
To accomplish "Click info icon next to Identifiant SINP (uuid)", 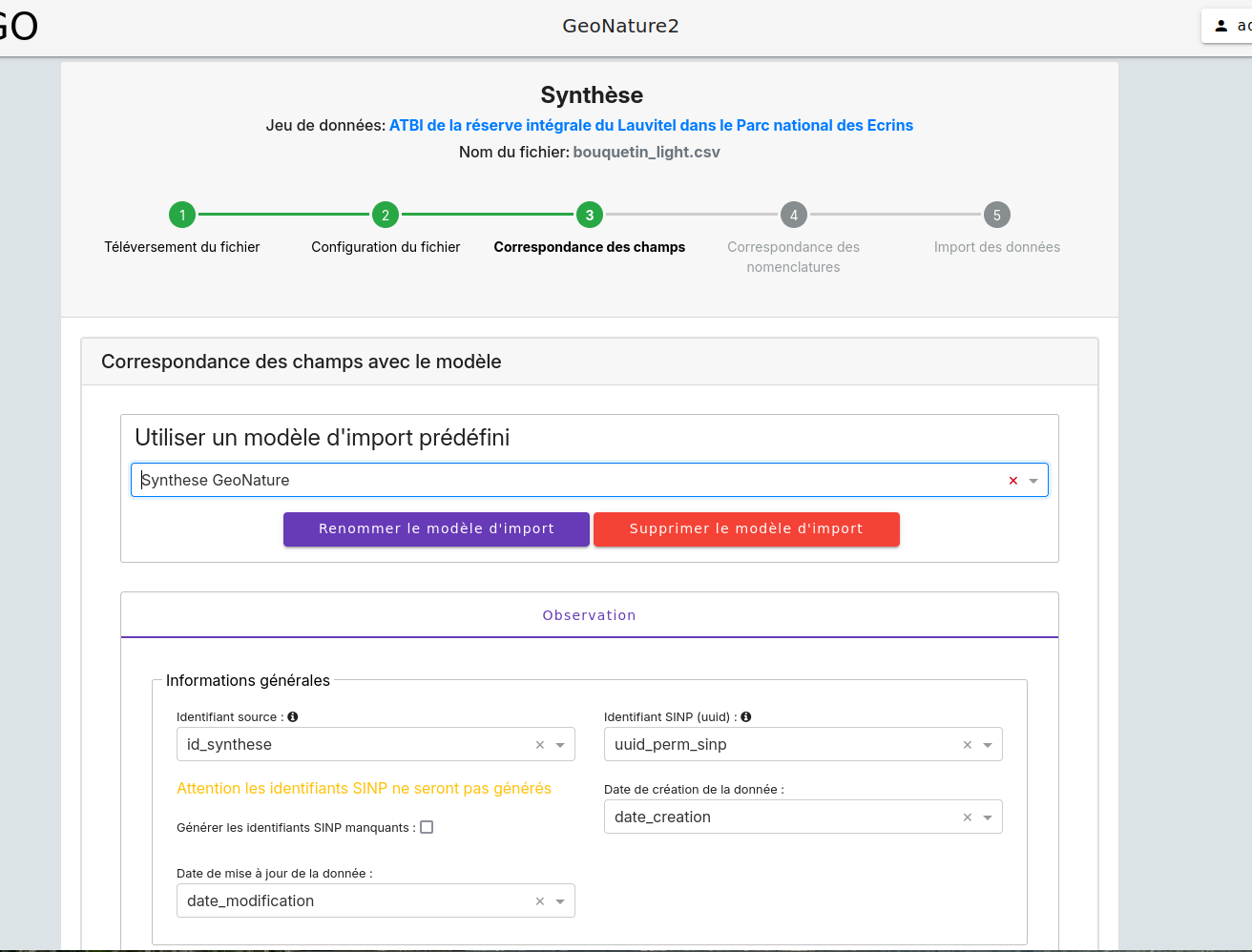I will pos(746,716).
